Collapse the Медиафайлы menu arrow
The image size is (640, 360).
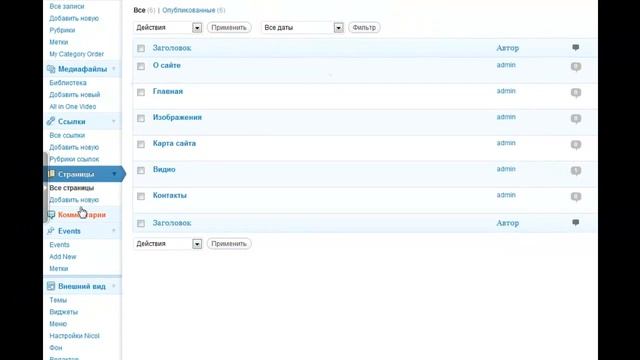pos(114,69)
